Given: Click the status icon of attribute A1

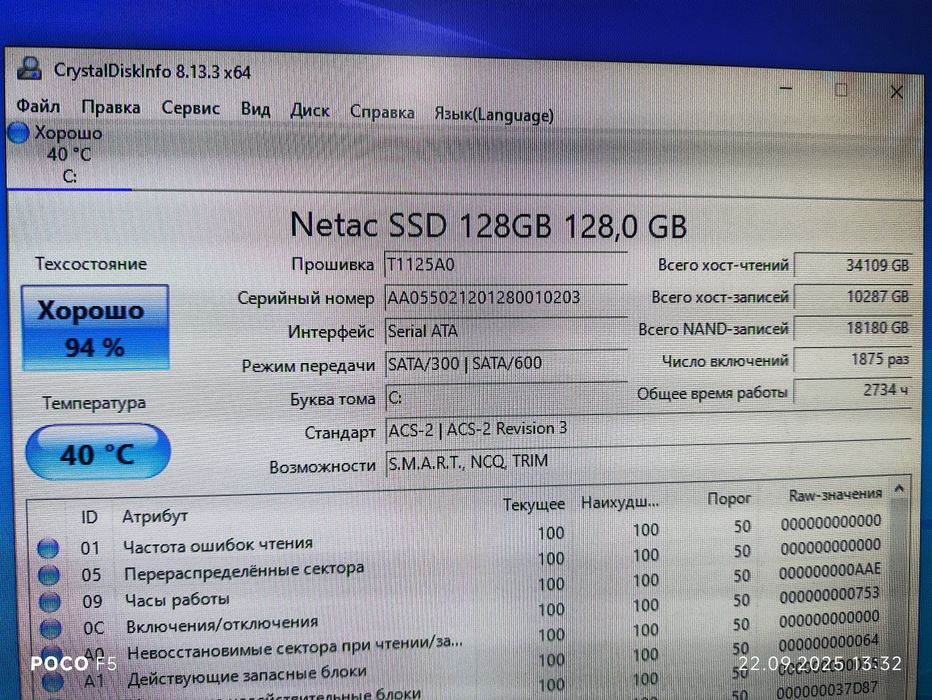Looking at the screenshot, I should coord(53,682).
